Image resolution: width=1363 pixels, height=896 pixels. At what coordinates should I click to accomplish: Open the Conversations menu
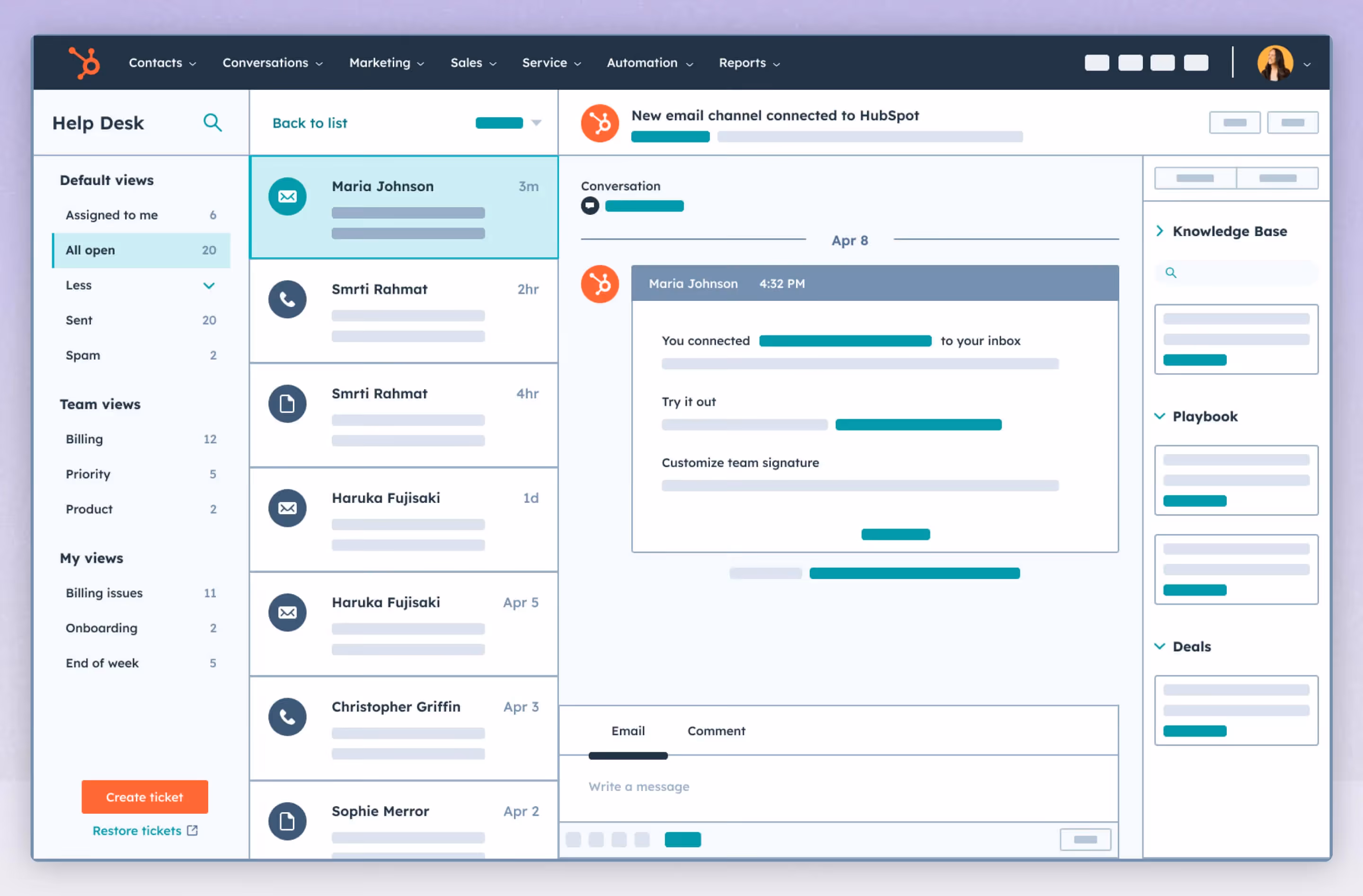(273, 63)
